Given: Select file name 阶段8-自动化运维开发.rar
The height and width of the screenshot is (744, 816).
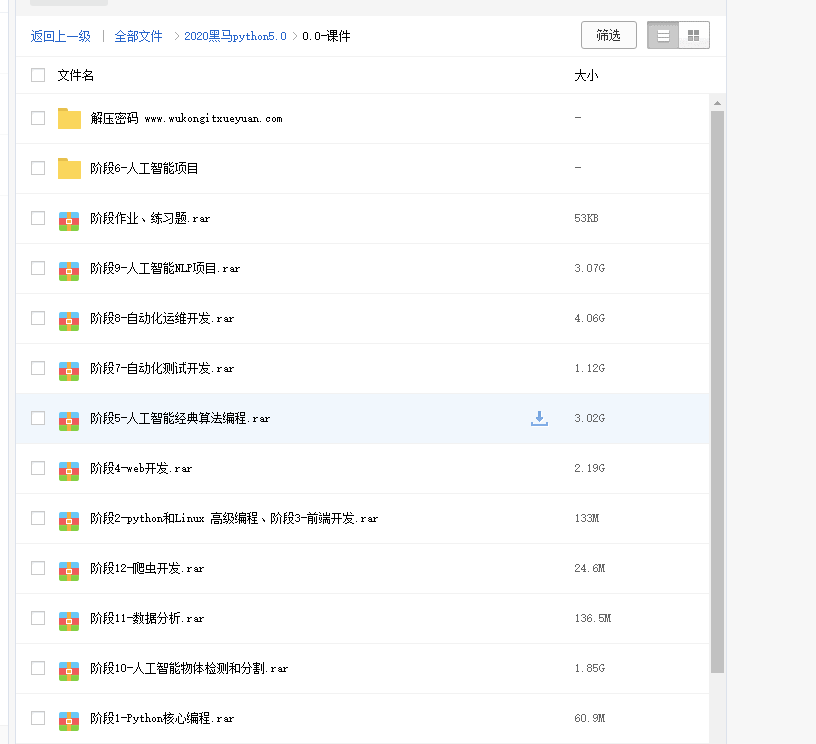Looking at the screenshot, I should pos(162,318).
